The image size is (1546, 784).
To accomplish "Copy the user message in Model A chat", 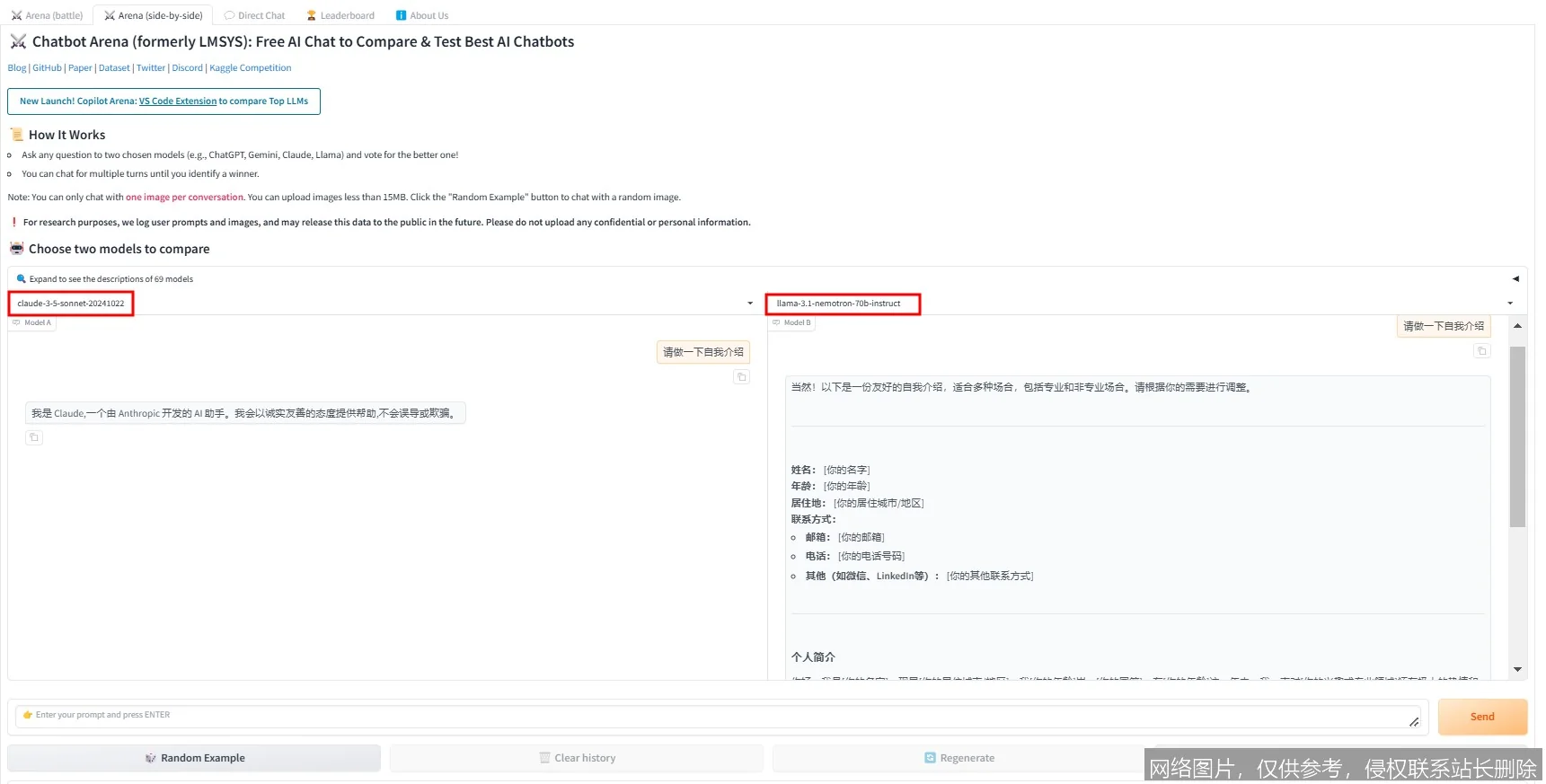I will pyautogui.click(x=742, y=377).
